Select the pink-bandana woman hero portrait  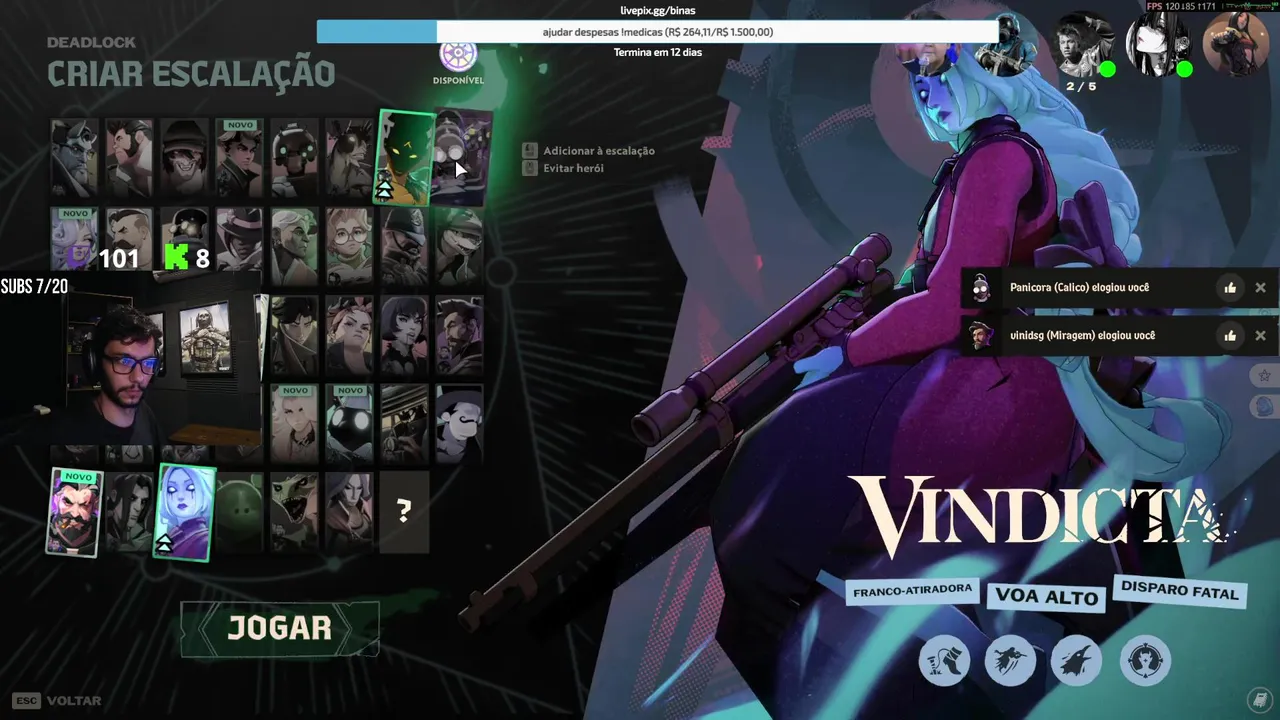coord(349,334)
